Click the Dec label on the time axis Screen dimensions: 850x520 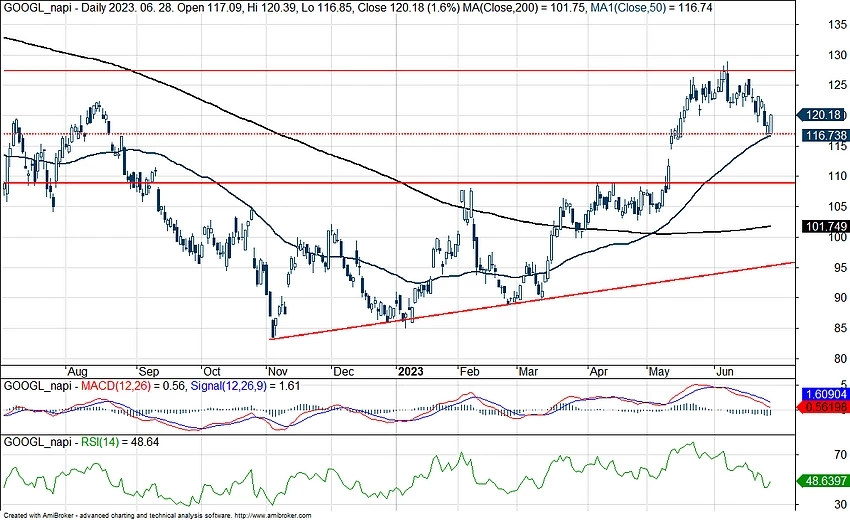[x=343, y=371]
